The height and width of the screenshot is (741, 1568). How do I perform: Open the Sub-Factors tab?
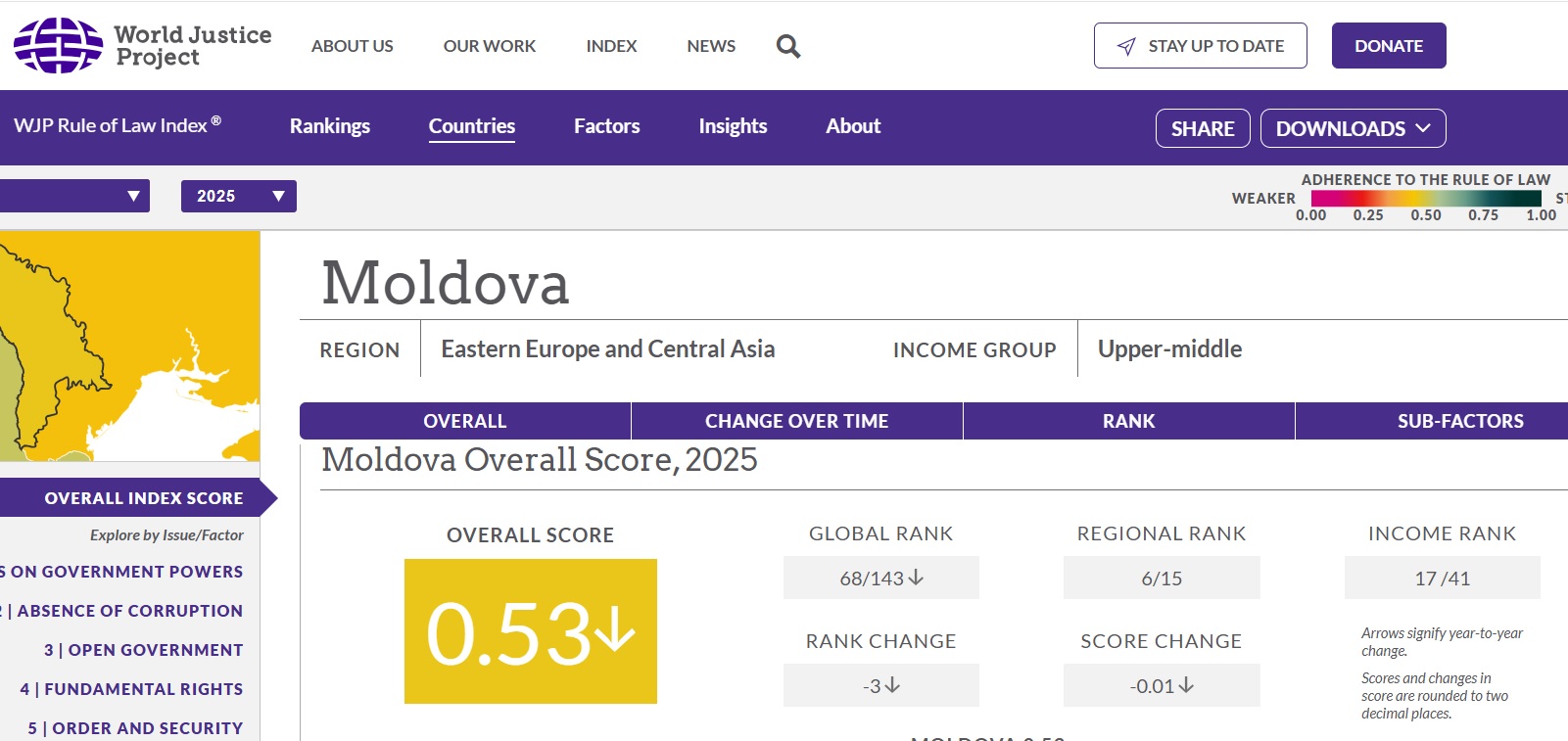pos(1459,421)
